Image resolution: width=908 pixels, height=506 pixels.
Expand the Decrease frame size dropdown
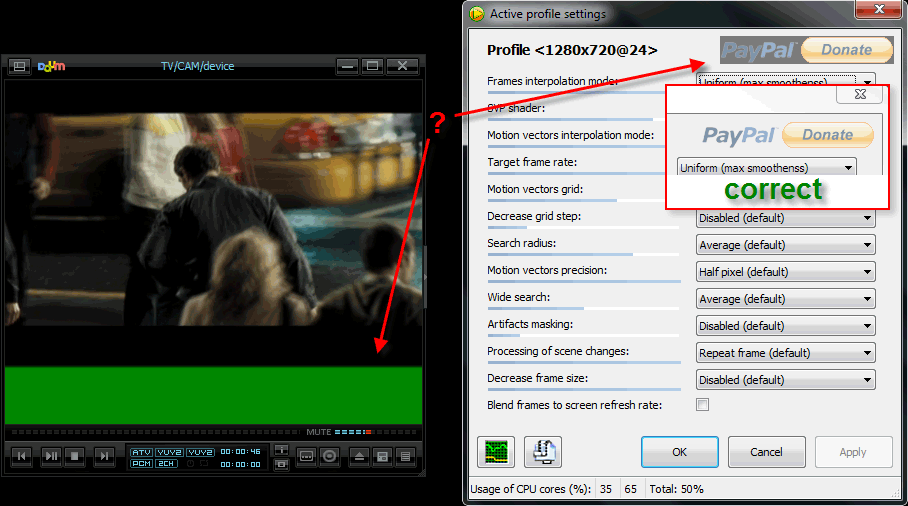pos(785,380)
